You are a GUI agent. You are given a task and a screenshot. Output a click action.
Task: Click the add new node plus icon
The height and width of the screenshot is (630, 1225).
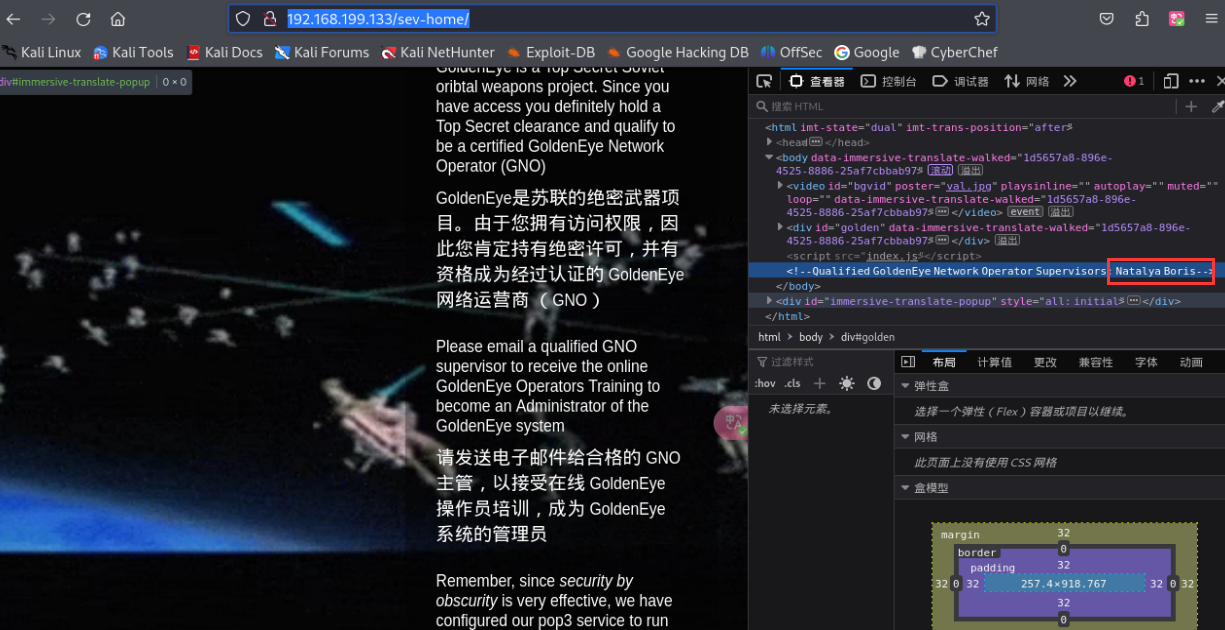pos(1191,107)
